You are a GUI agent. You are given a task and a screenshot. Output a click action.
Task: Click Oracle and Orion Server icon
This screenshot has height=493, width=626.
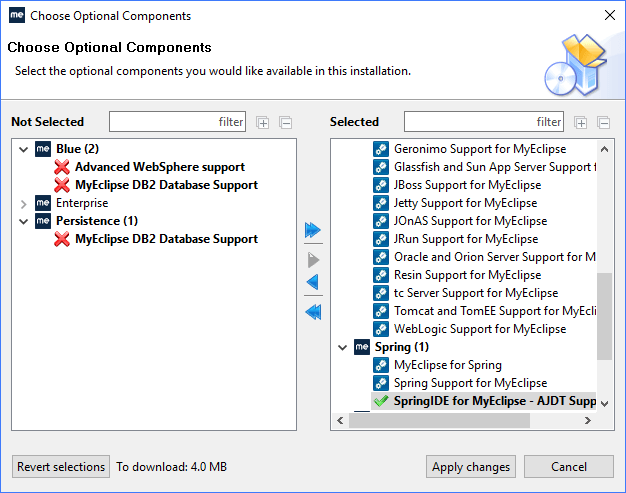(381, 257)
